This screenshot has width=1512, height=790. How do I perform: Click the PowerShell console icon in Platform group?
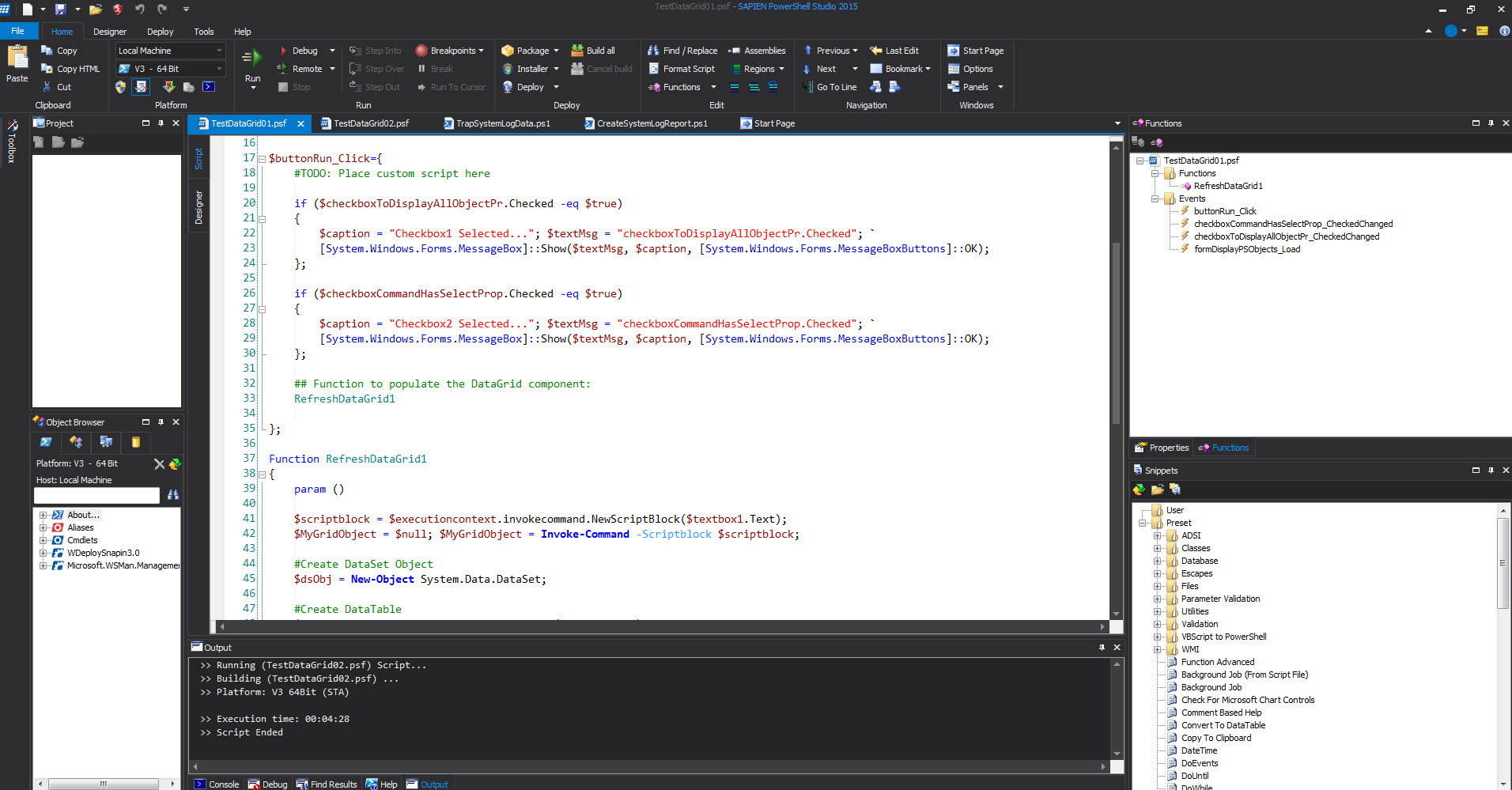coord(209,87)
